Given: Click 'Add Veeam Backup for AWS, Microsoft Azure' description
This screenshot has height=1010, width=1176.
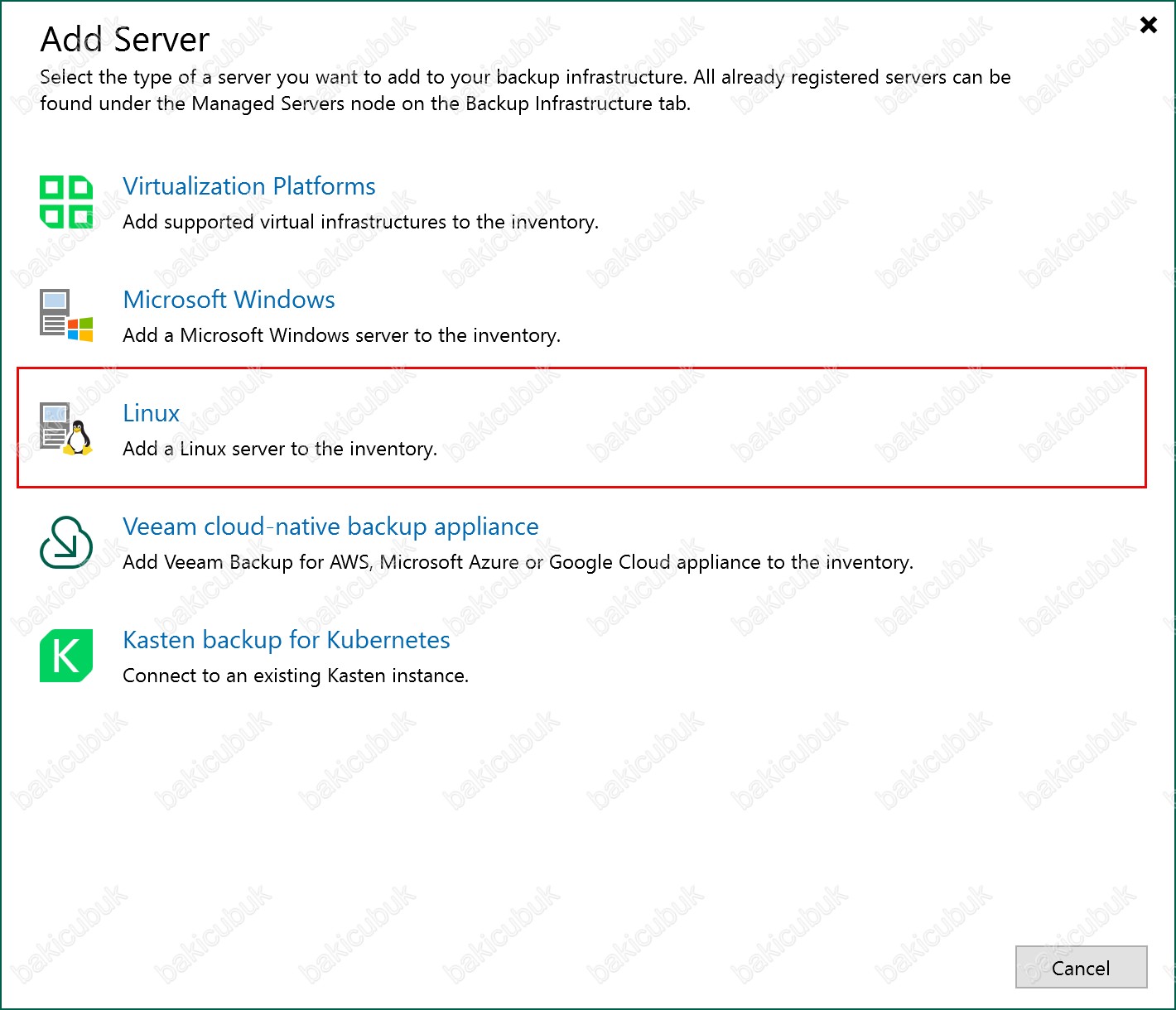Looking at the screenshot, I should click(518, 562).
